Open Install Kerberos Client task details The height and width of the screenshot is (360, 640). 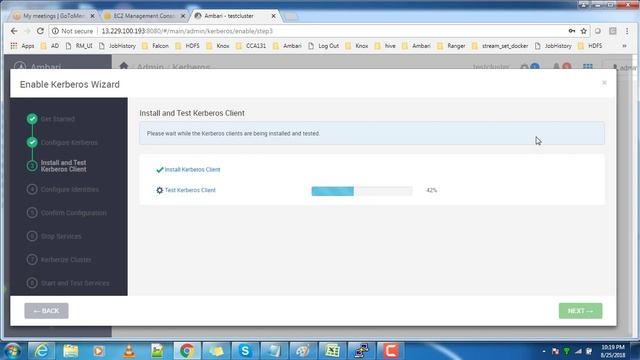(192, 170)
